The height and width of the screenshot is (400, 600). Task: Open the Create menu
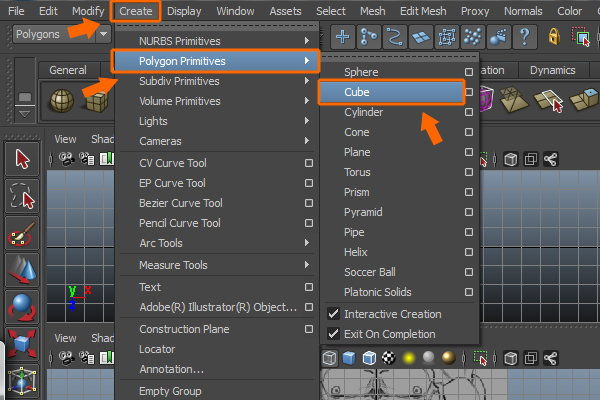coord(136,11)
